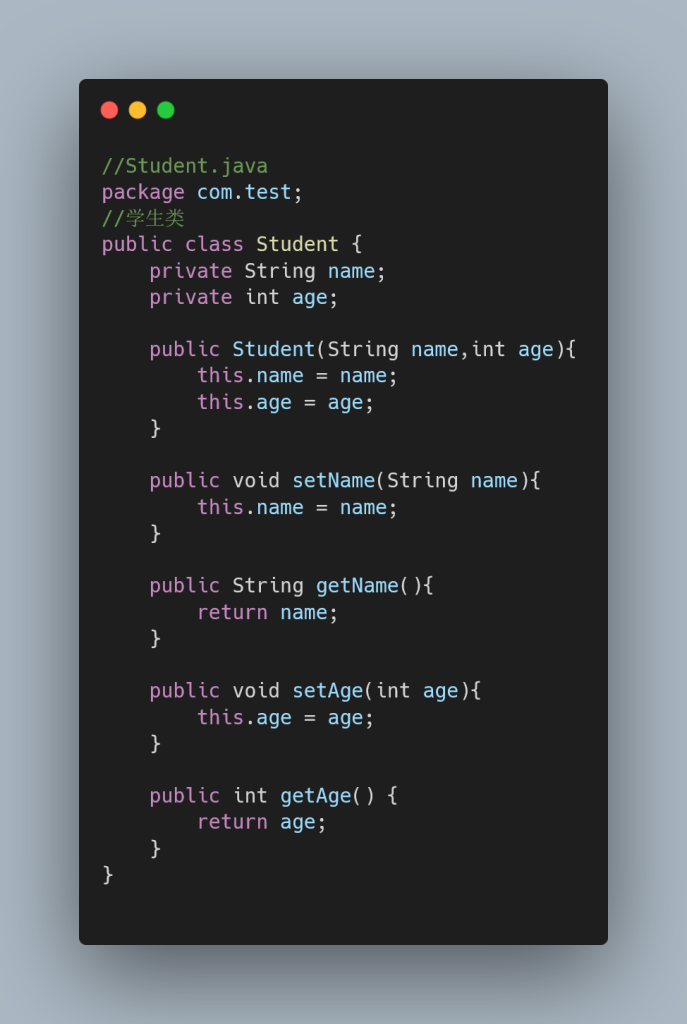Click the class keyword in the declaration
Screen dimensions: 687x1024
tap(214, 244)
